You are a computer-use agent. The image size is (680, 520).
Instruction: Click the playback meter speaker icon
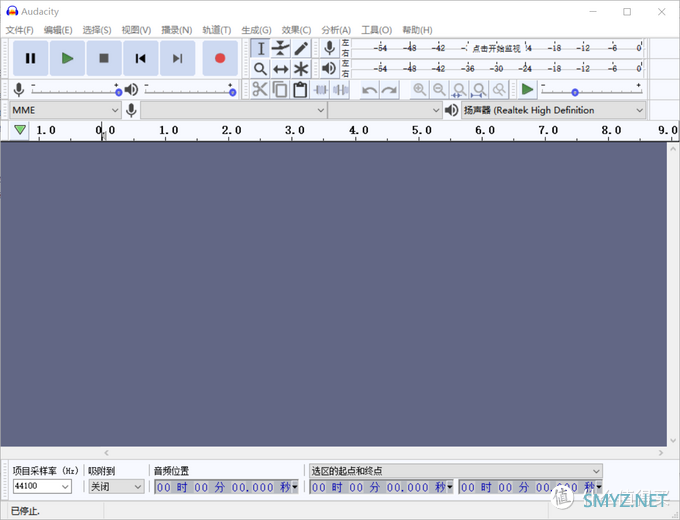pos(330,69)
